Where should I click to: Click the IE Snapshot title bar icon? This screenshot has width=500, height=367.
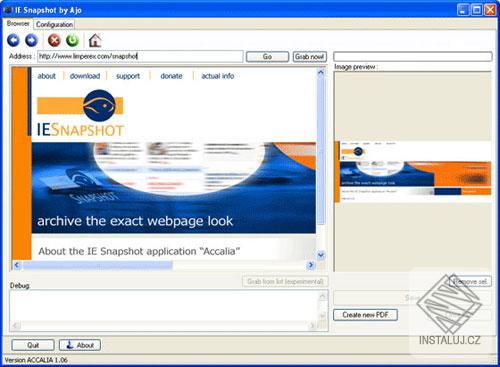pyautogui.click(x=8, y=10)
